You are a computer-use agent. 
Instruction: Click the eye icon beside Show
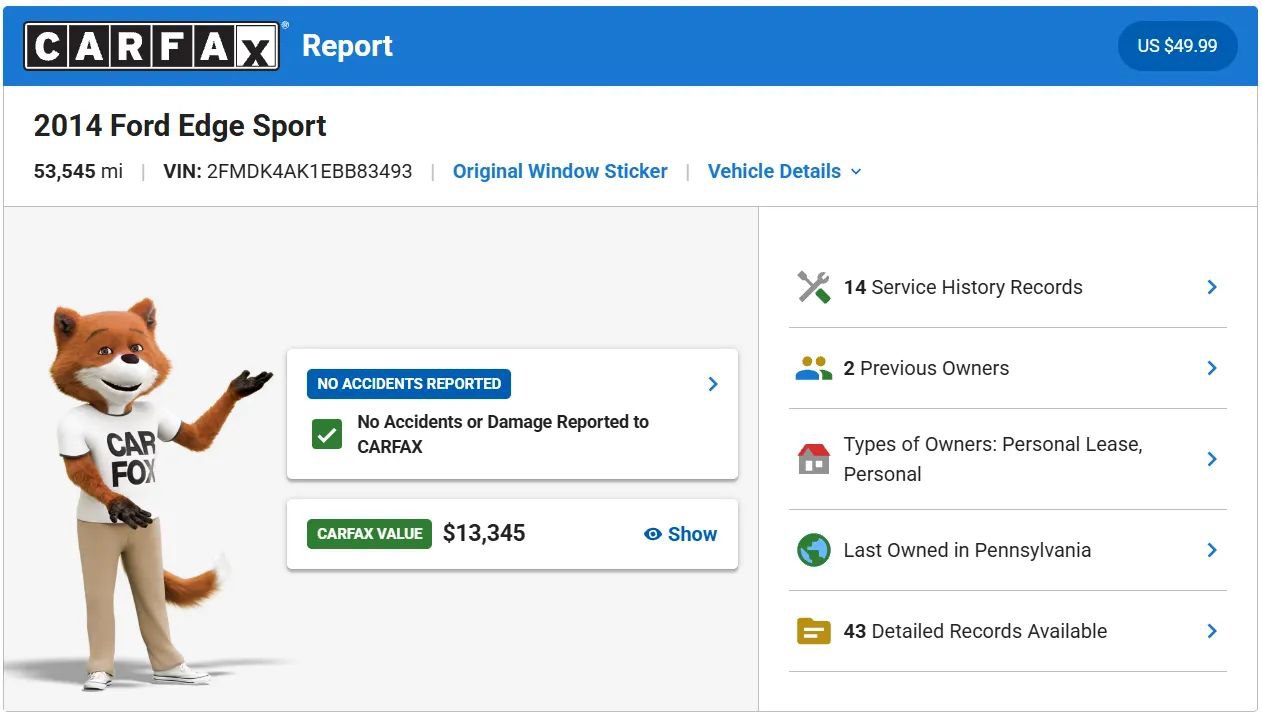[653, 534]
